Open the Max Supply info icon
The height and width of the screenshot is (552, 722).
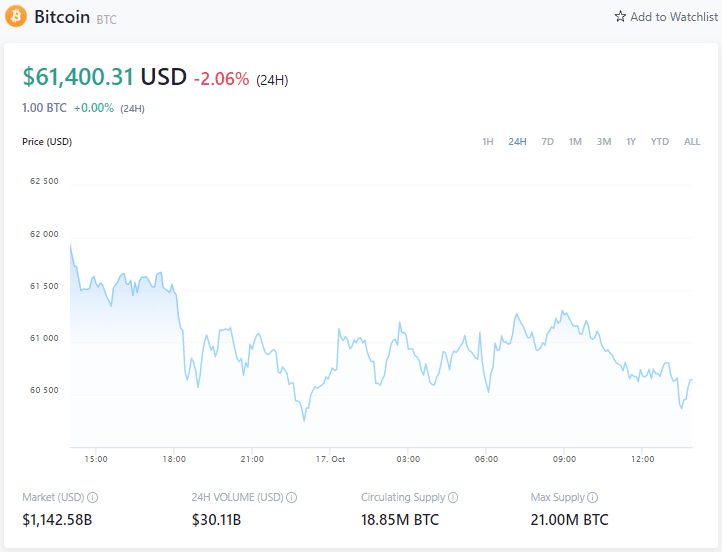(x=593, y=497)
